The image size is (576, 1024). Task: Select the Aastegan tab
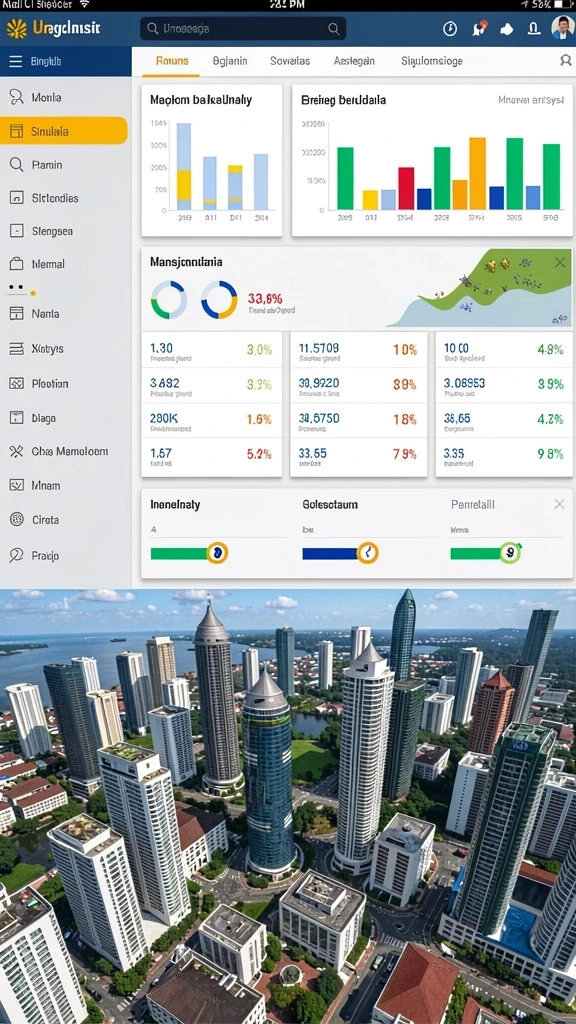click(x=354, y=61)
